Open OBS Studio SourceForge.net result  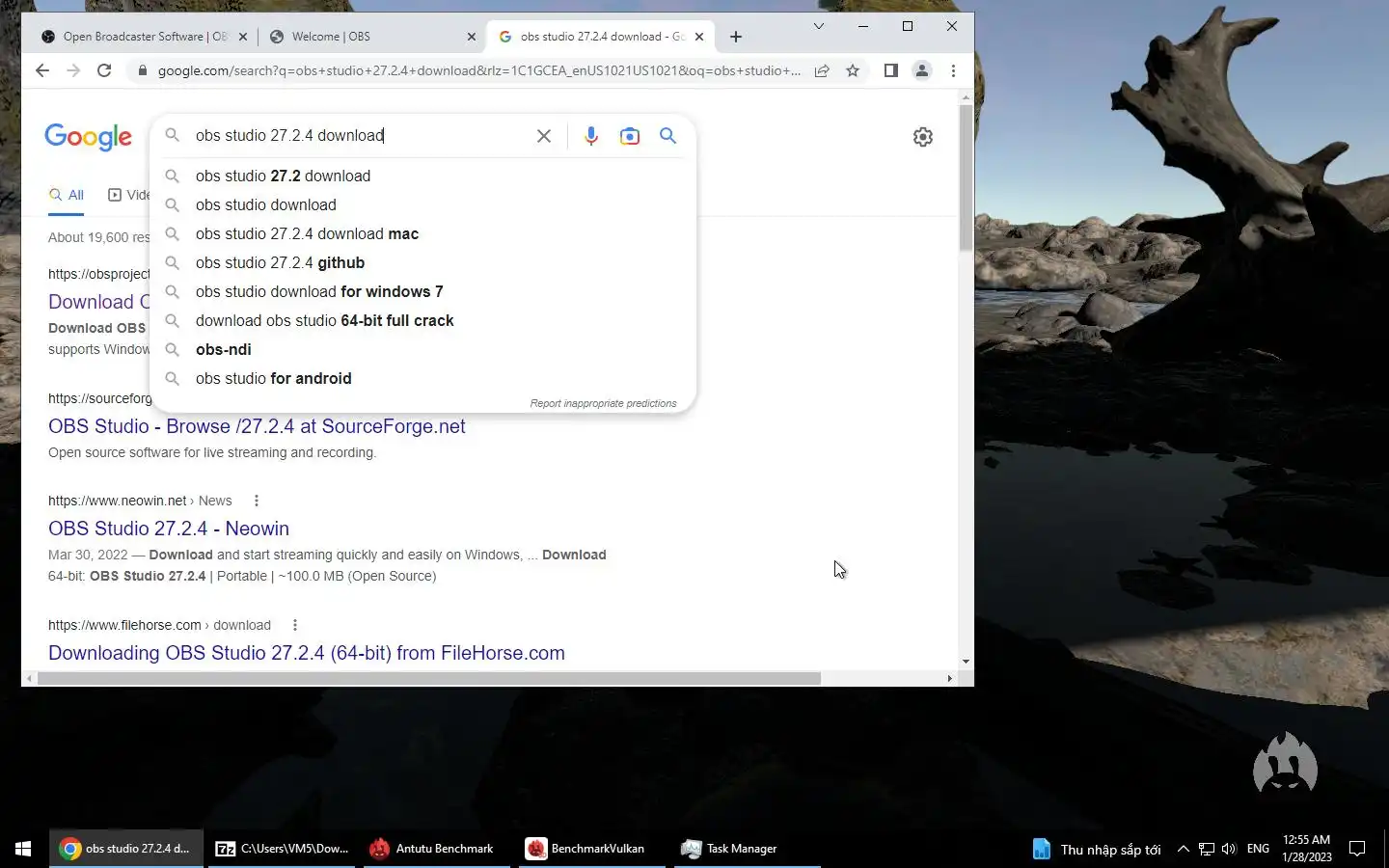pyautogui.click(x=257, y=426)
